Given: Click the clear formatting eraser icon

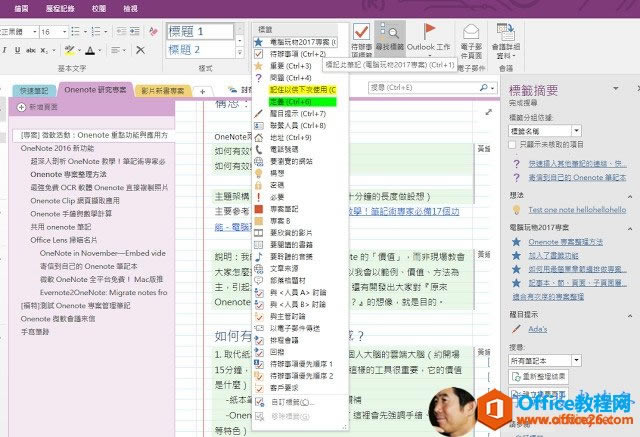Looking at the screenshot, I should point(153,31).
